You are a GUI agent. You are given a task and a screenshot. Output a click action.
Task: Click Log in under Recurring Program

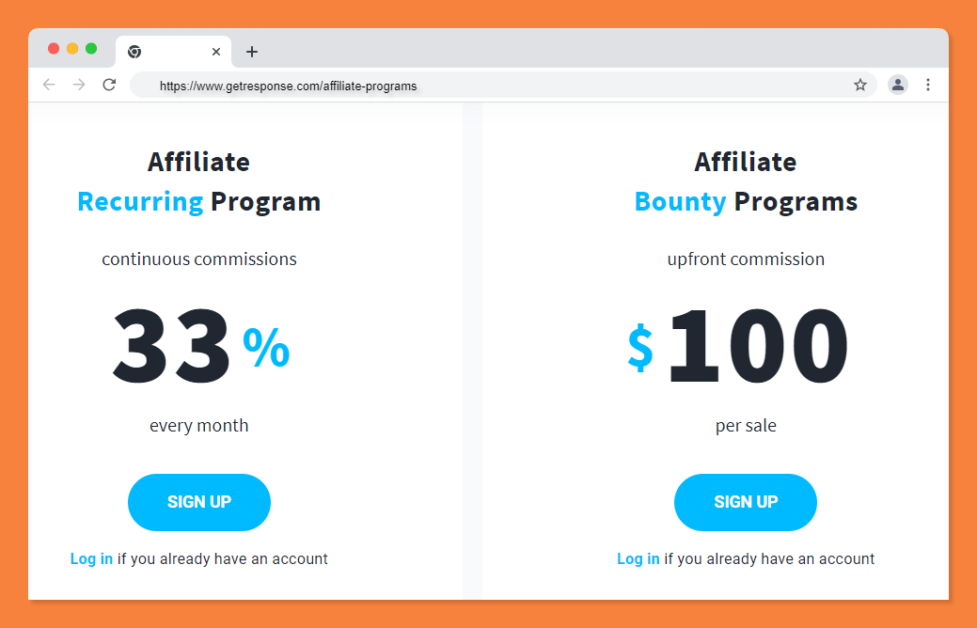(x=92, y=559)
